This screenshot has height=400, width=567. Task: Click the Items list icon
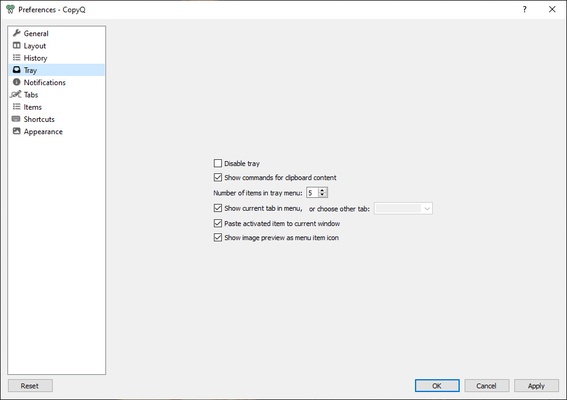point(16,106)
